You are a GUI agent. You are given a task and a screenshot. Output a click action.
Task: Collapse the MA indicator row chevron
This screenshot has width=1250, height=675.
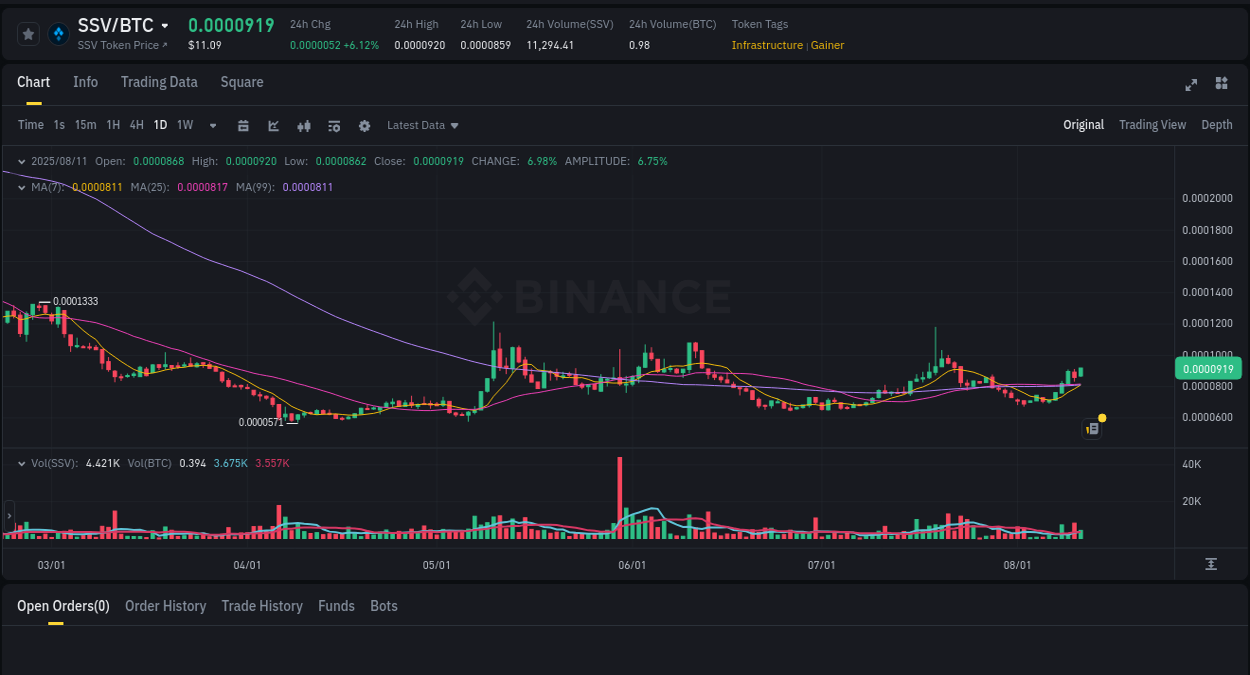(x=21, y=185)
